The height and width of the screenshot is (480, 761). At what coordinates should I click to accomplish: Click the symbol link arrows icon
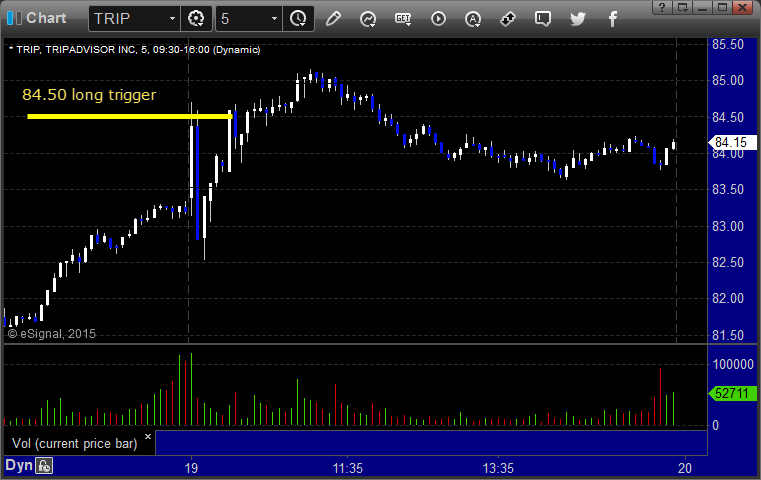point(508,19)
